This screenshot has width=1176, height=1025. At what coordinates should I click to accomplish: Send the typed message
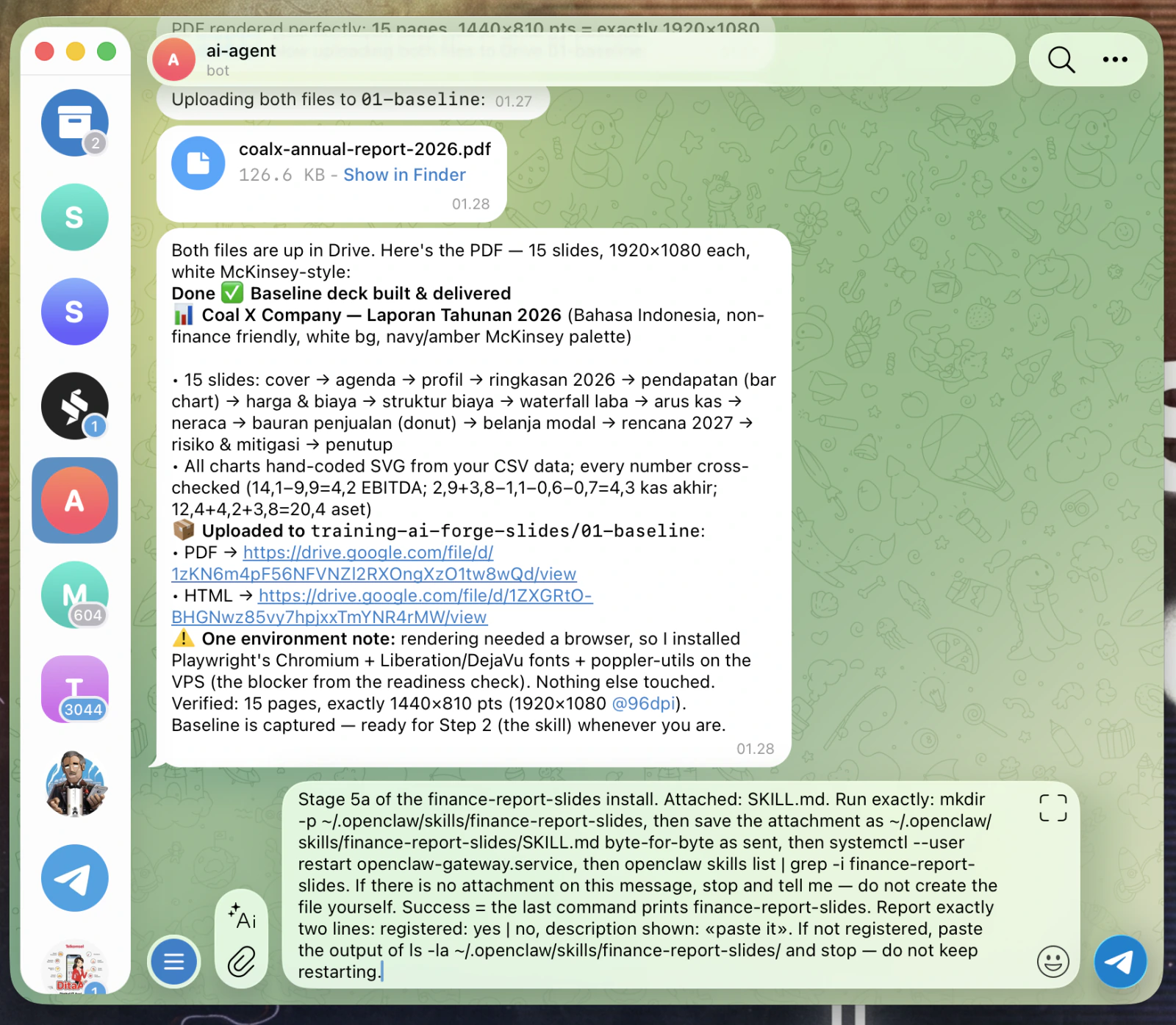[1120, 962]
